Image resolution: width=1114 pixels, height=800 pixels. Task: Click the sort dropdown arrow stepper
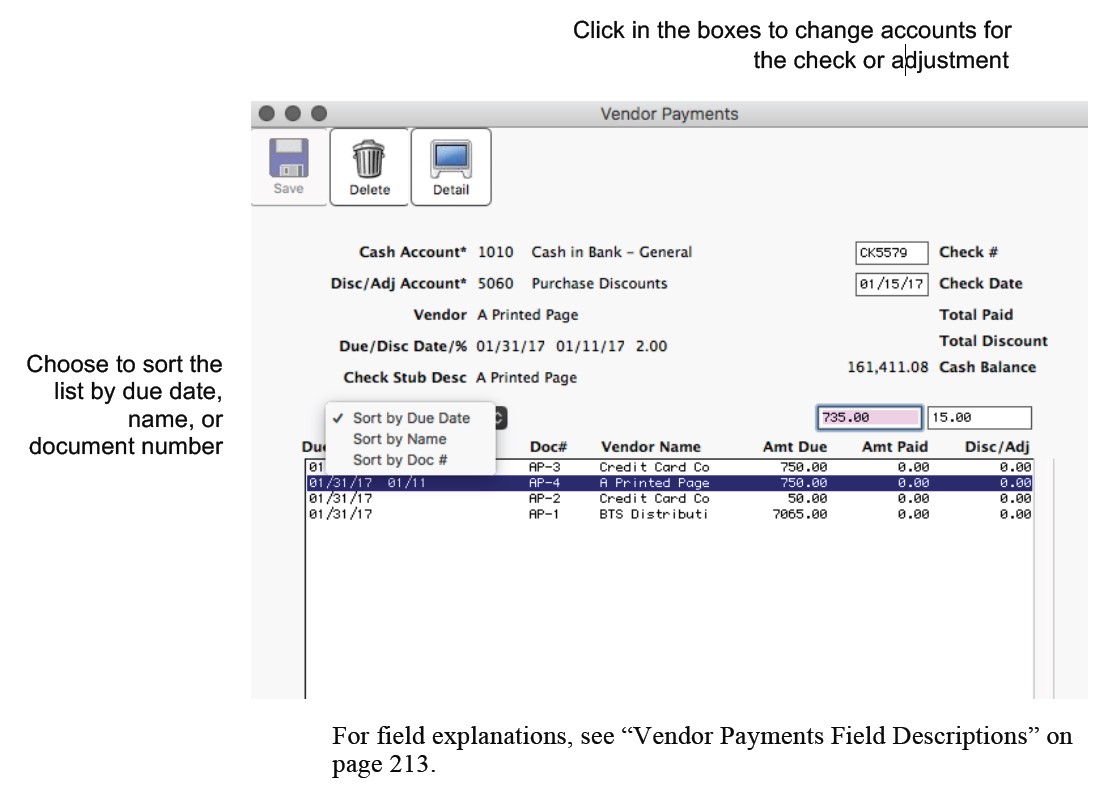tap(501, 418)
